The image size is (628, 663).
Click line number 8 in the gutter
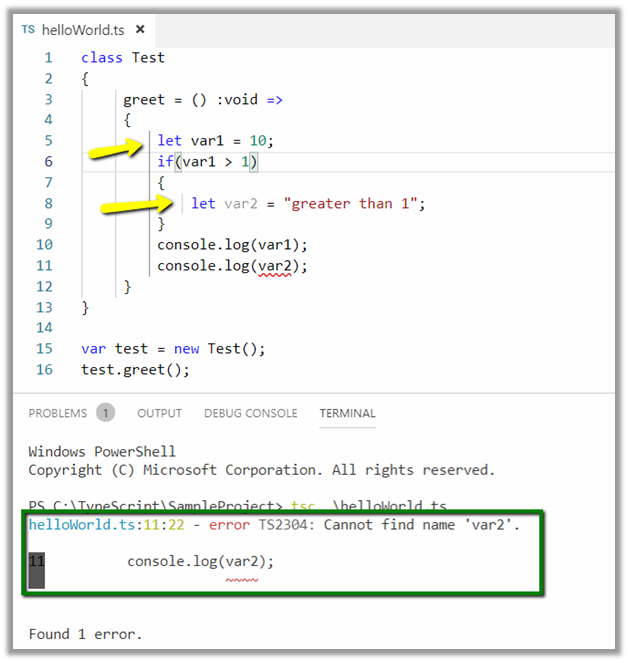47,203
